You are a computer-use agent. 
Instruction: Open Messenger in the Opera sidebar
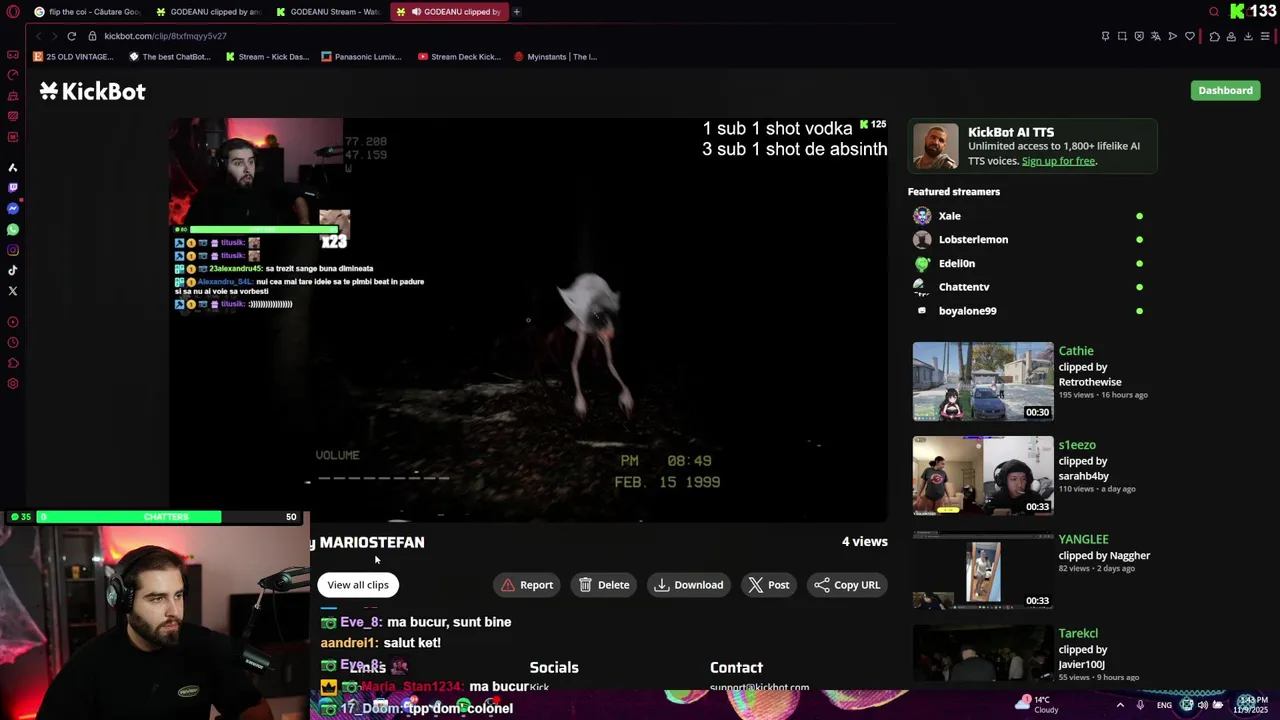13,209
